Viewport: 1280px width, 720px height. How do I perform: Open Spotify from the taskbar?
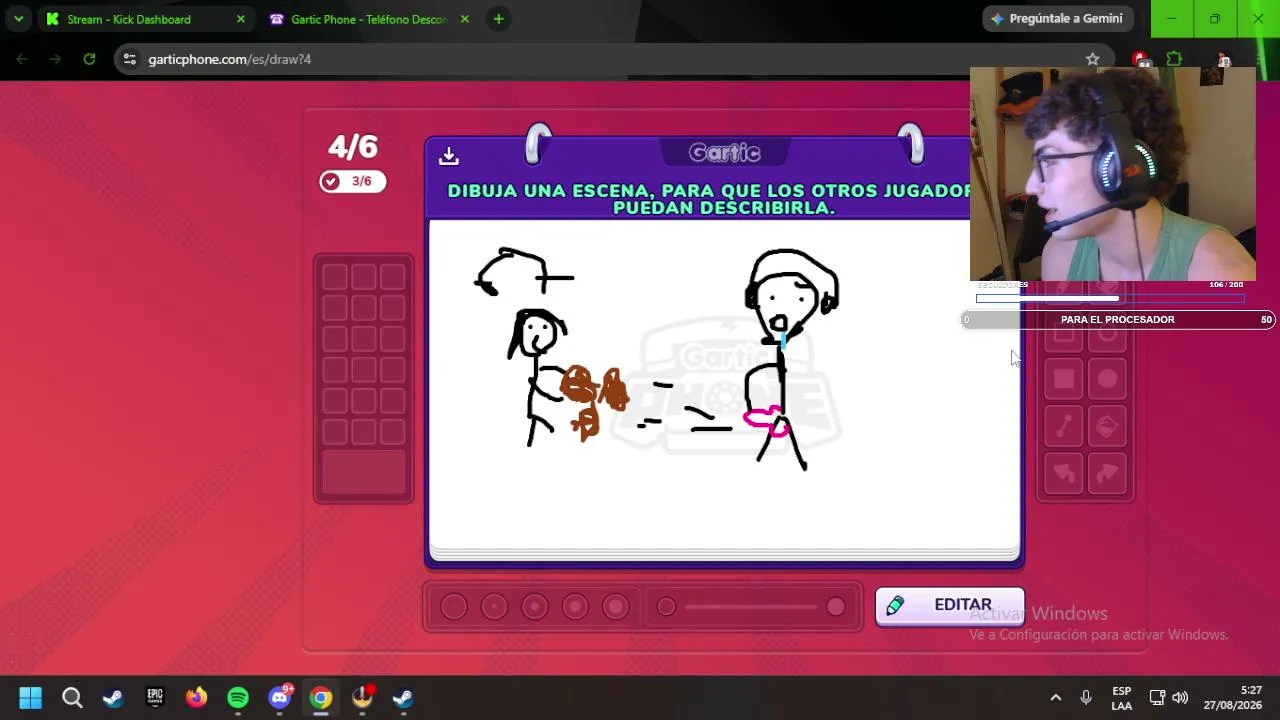point(238,697)
